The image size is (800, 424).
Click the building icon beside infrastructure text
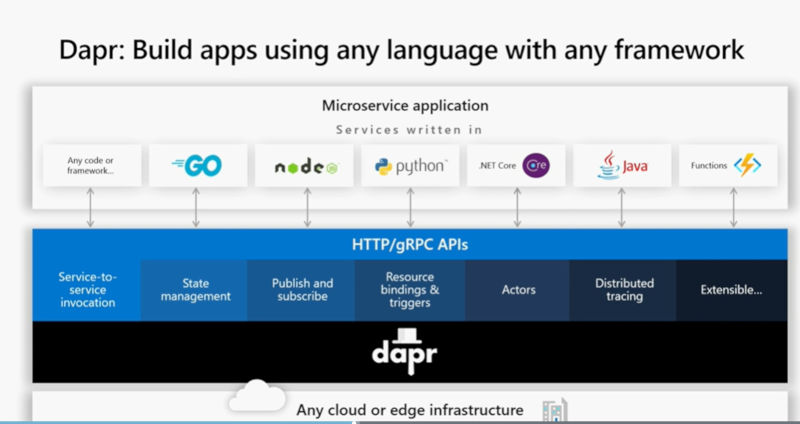point(555,410)
